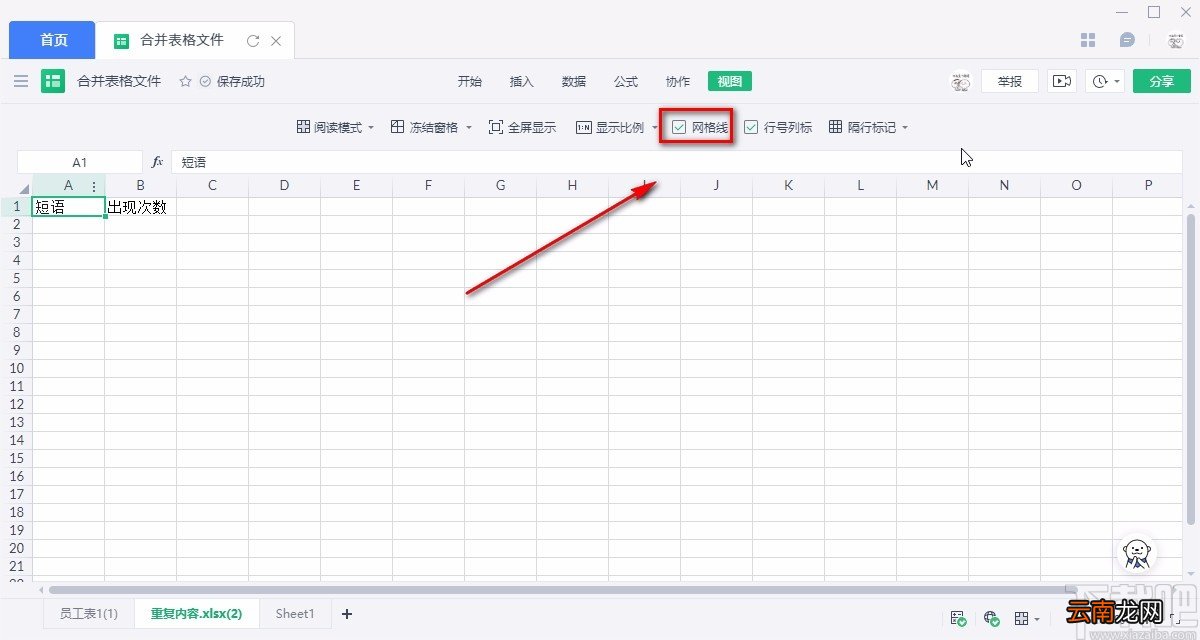Screen dimensions: 1200x640
Task: Switch to the 员工表1(1) sheet tab
Action: pyautogui.click(x=88, y=614)
